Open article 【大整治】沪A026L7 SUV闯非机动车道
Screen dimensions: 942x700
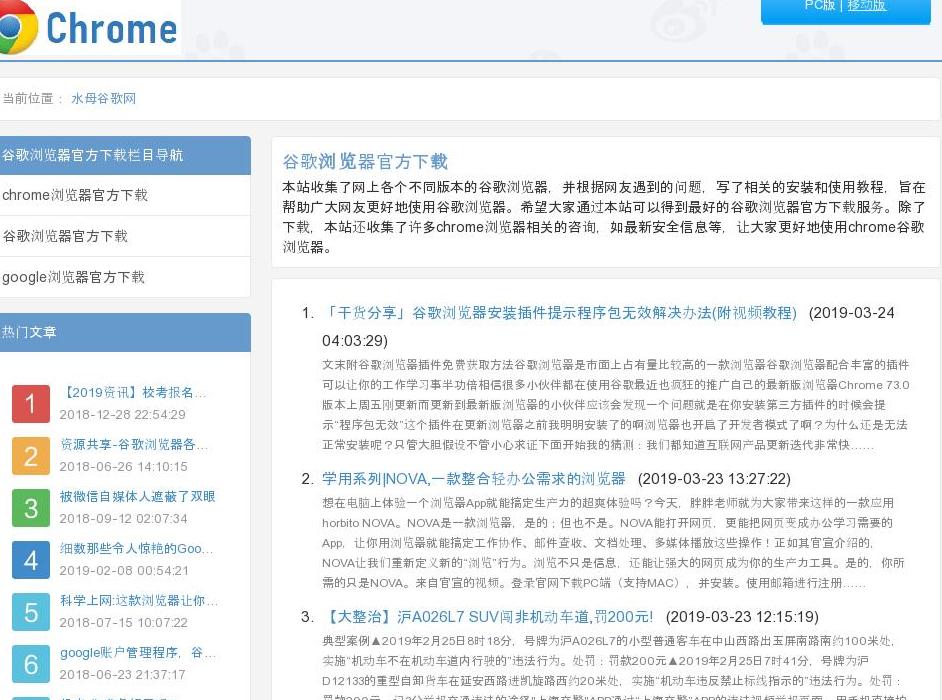coord(488,617)
